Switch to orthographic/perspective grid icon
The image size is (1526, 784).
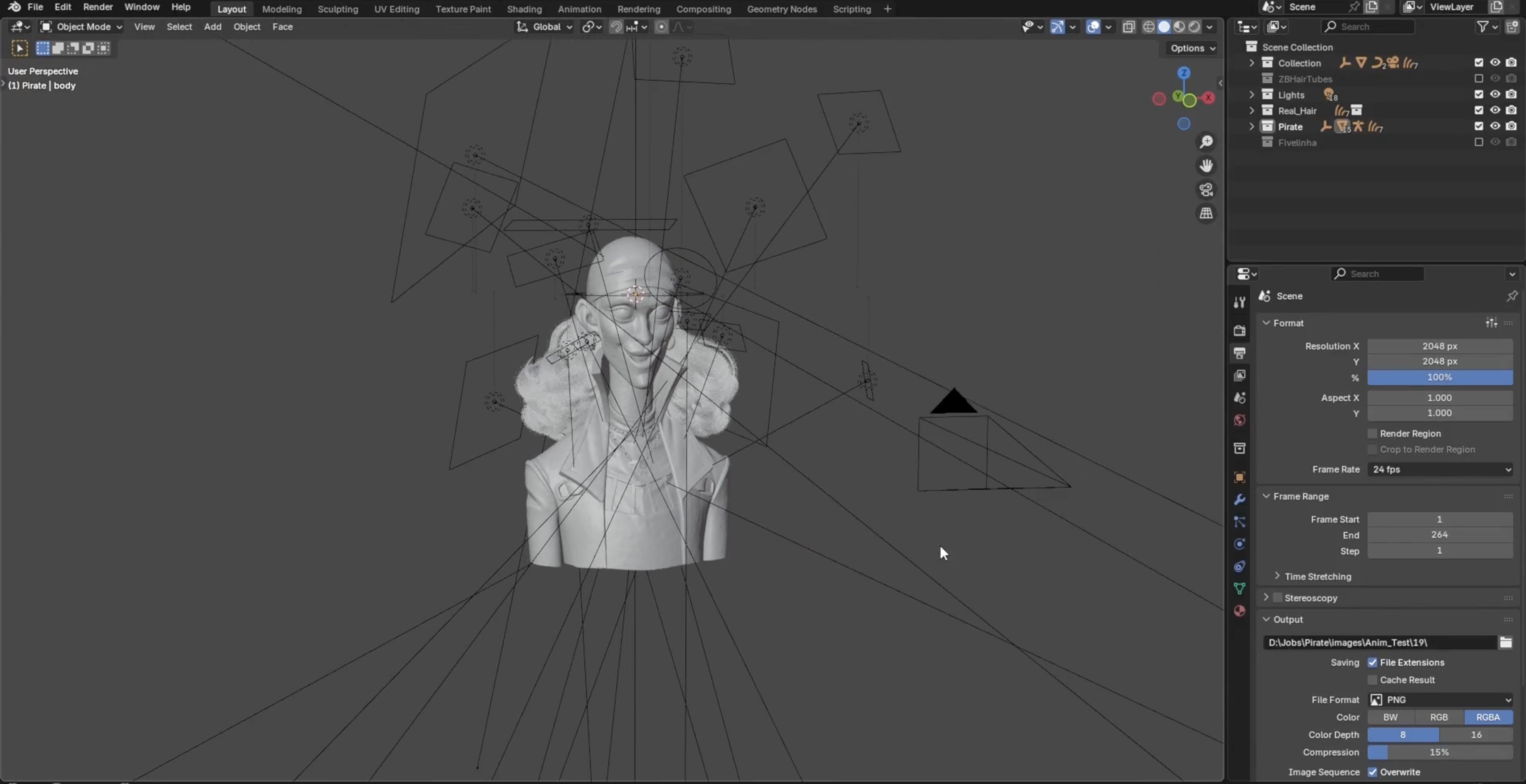point(1206,213)
